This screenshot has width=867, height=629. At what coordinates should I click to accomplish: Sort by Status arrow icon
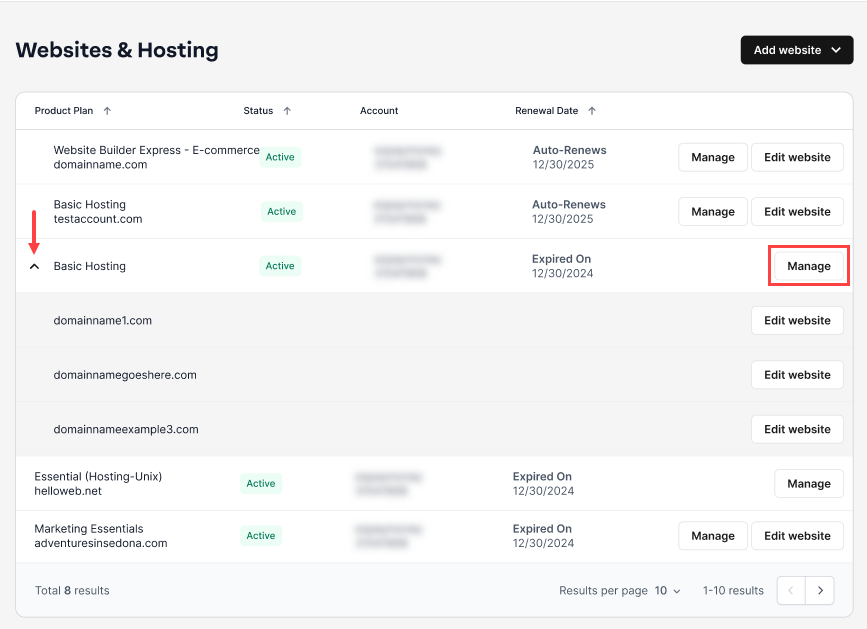(x=287, y=111)
